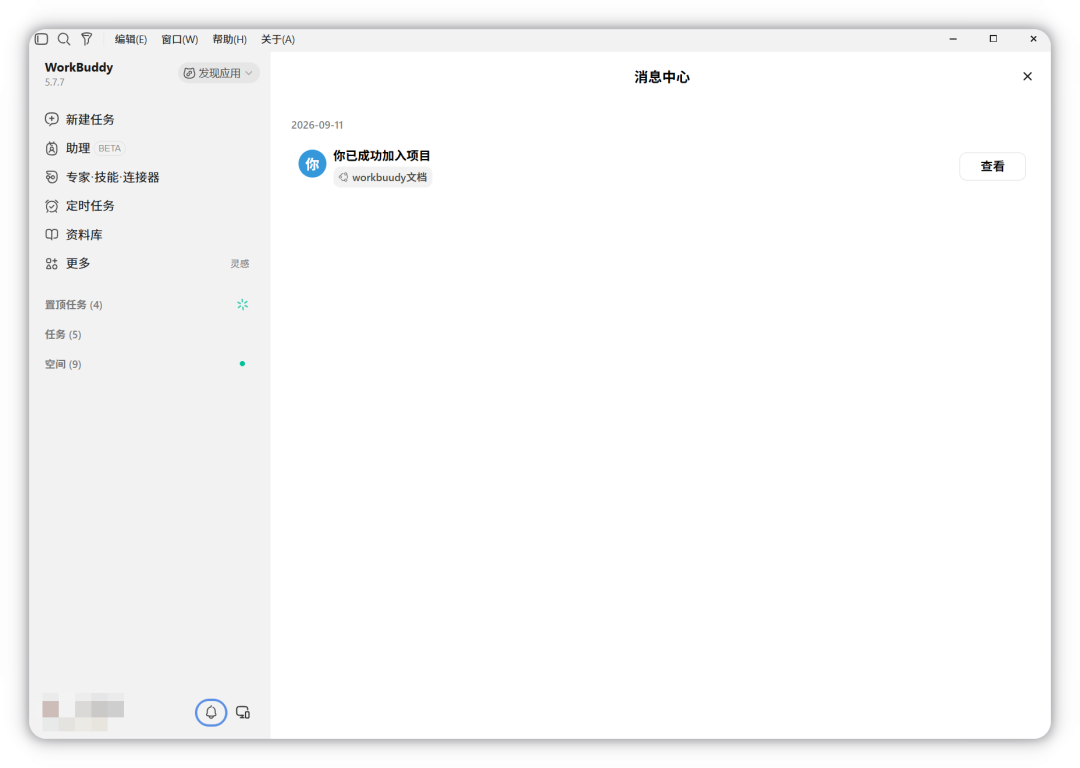Click the filter funnel icon
This screenshot has width=1080, height=768.
coord(87,39)
